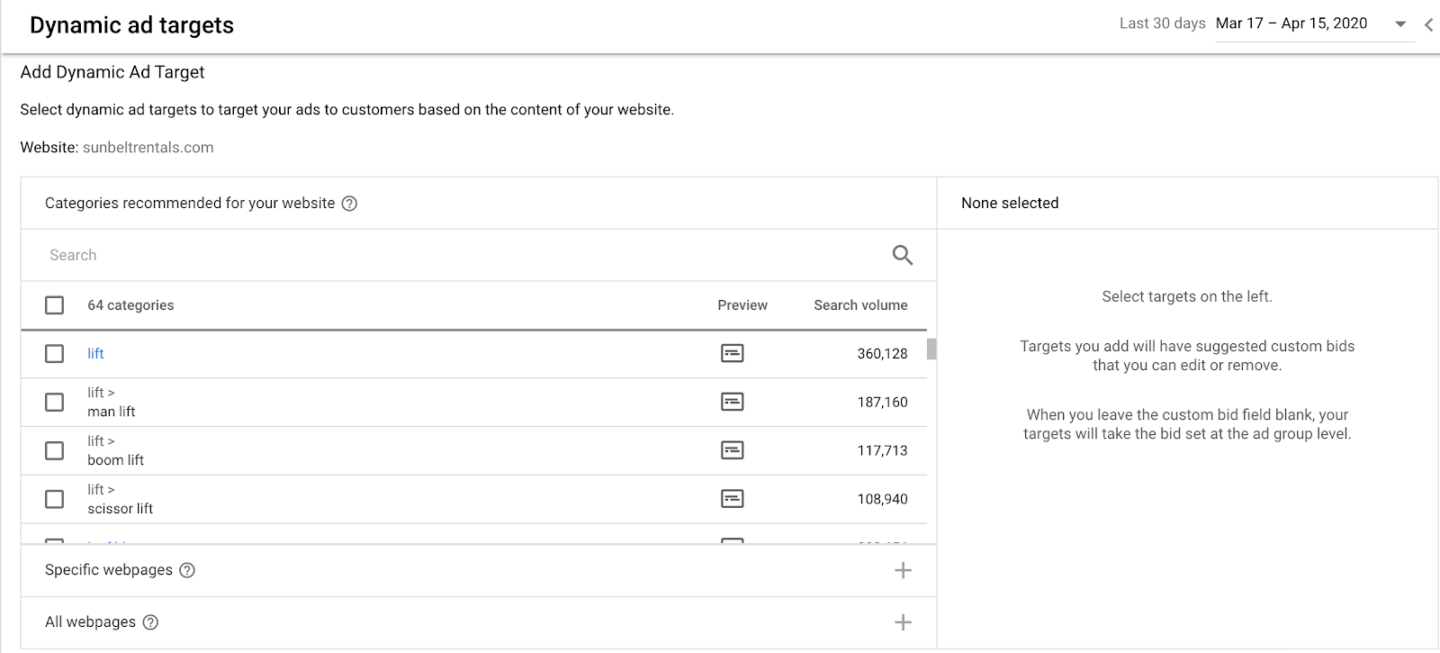
Task: Expand Specific webpages with plus icon
Action: click(x=902, y=570)
